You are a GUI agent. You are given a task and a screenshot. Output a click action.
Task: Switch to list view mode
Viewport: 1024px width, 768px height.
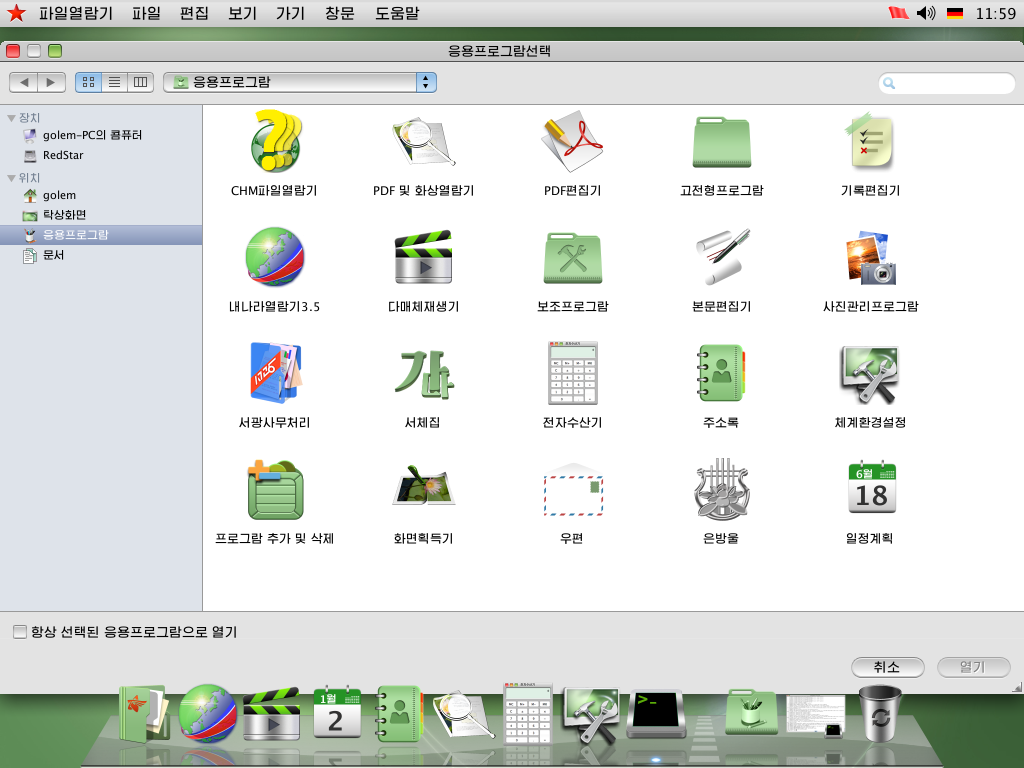click(115, 82)
